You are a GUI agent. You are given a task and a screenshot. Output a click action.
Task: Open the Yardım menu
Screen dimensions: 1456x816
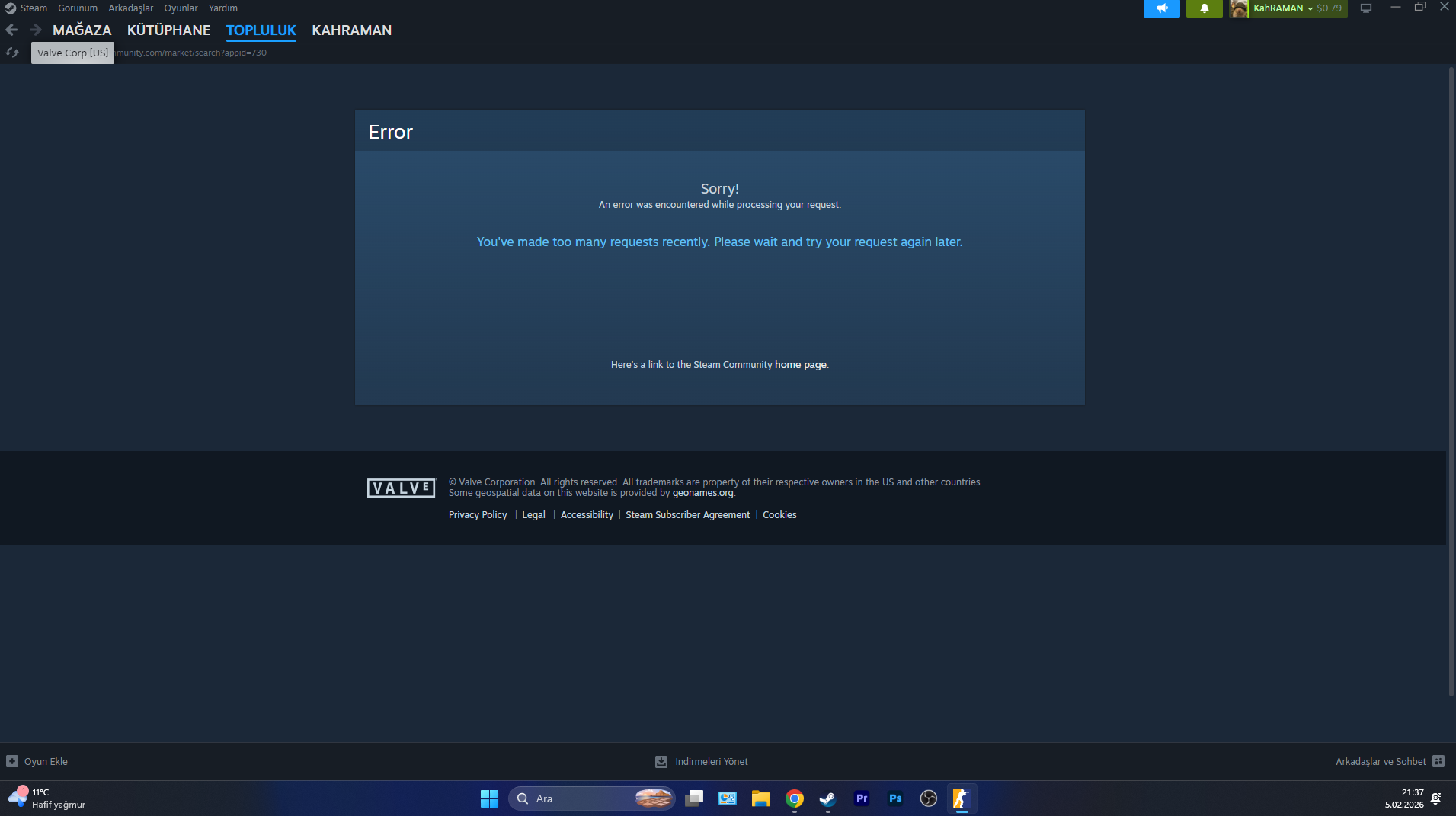pyautogui.click(x=223, y=8)
